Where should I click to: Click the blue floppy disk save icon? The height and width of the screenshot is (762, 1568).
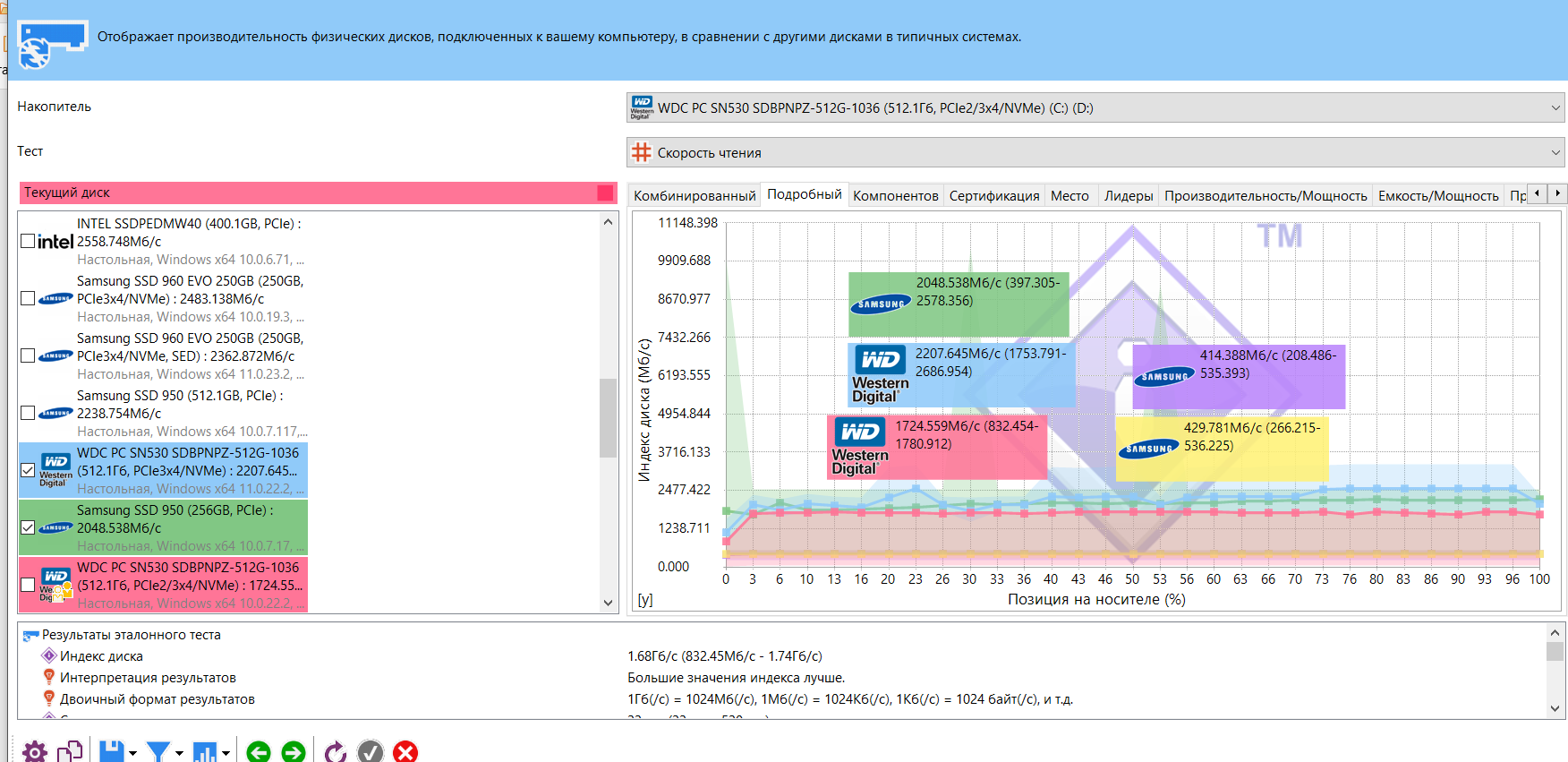pos(111,751)
